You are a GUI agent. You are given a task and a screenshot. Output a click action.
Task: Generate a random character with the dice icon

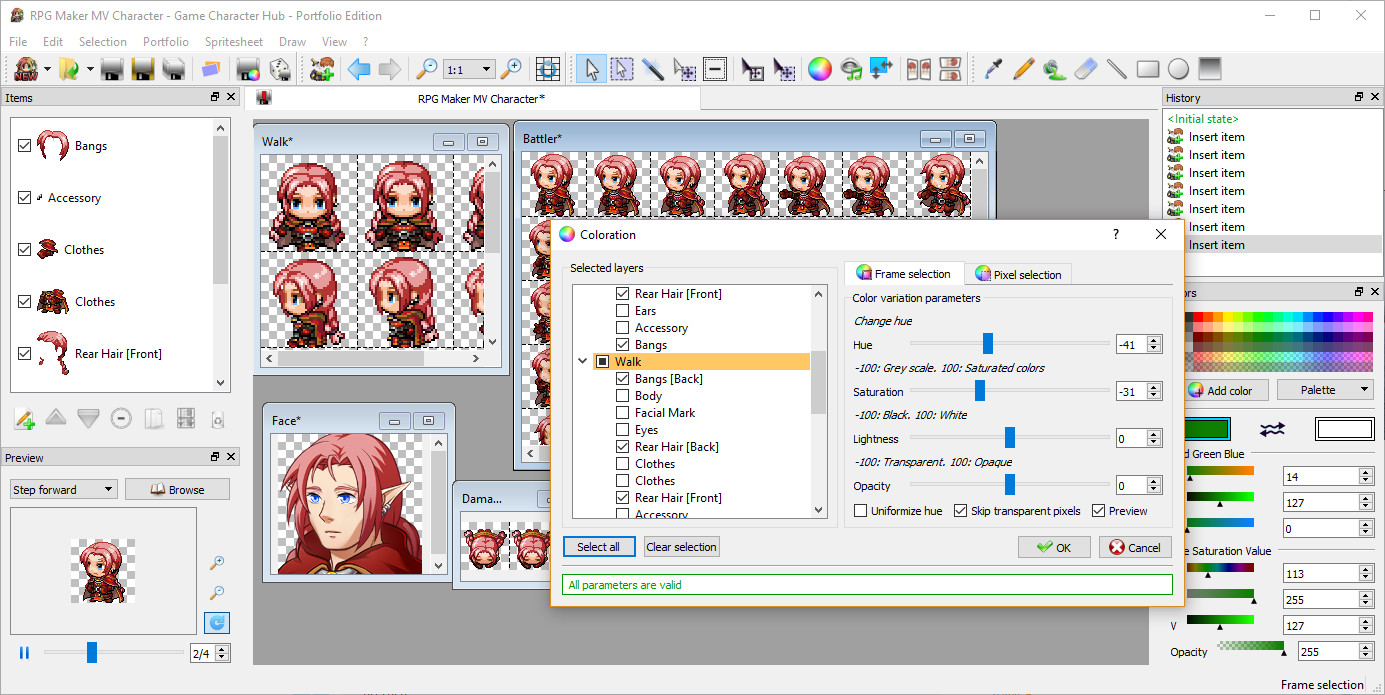coord(281,68)
